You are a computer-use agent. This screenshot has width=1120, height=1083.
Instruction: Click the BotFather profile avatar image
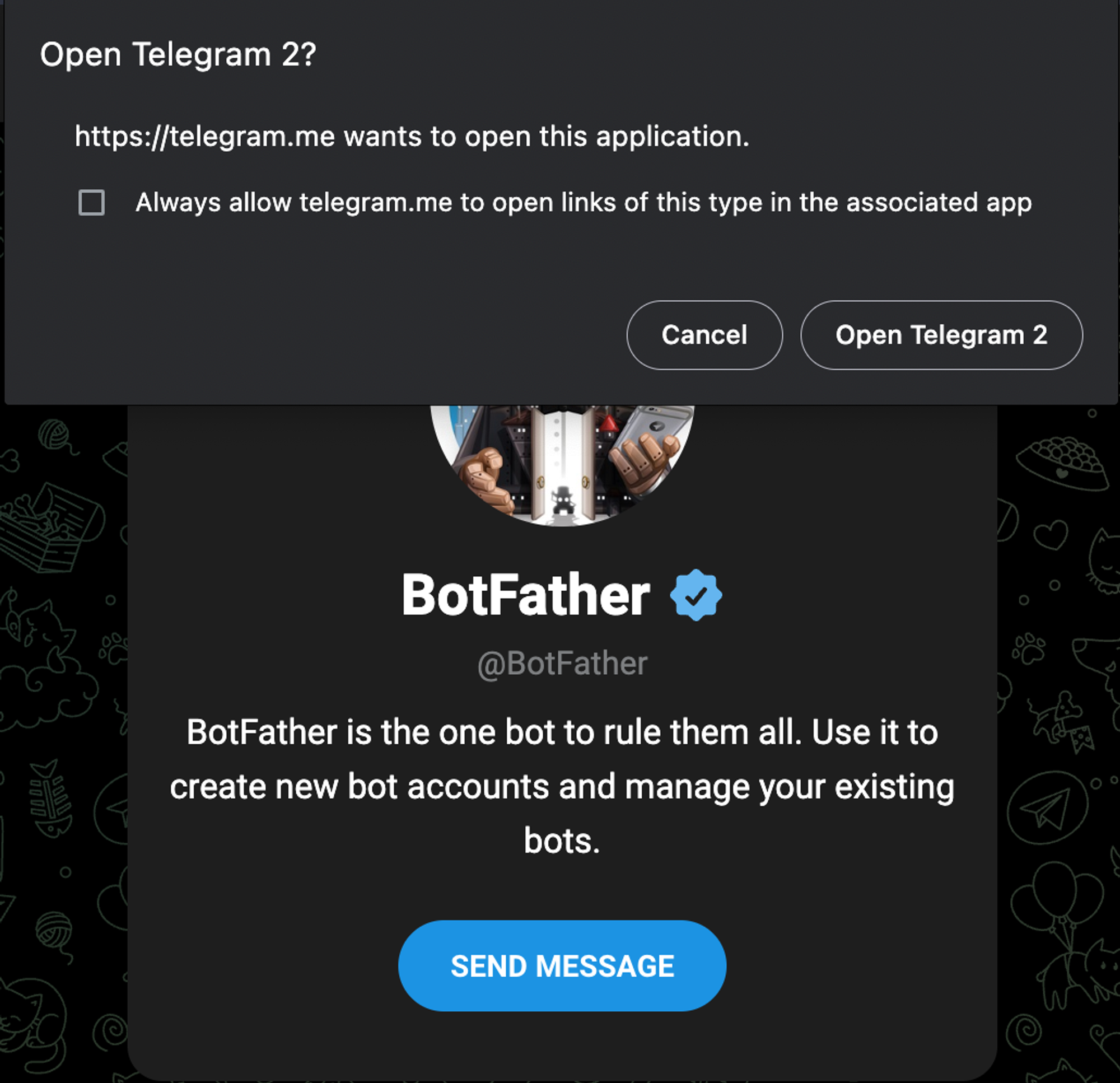[x=562, y=463]
